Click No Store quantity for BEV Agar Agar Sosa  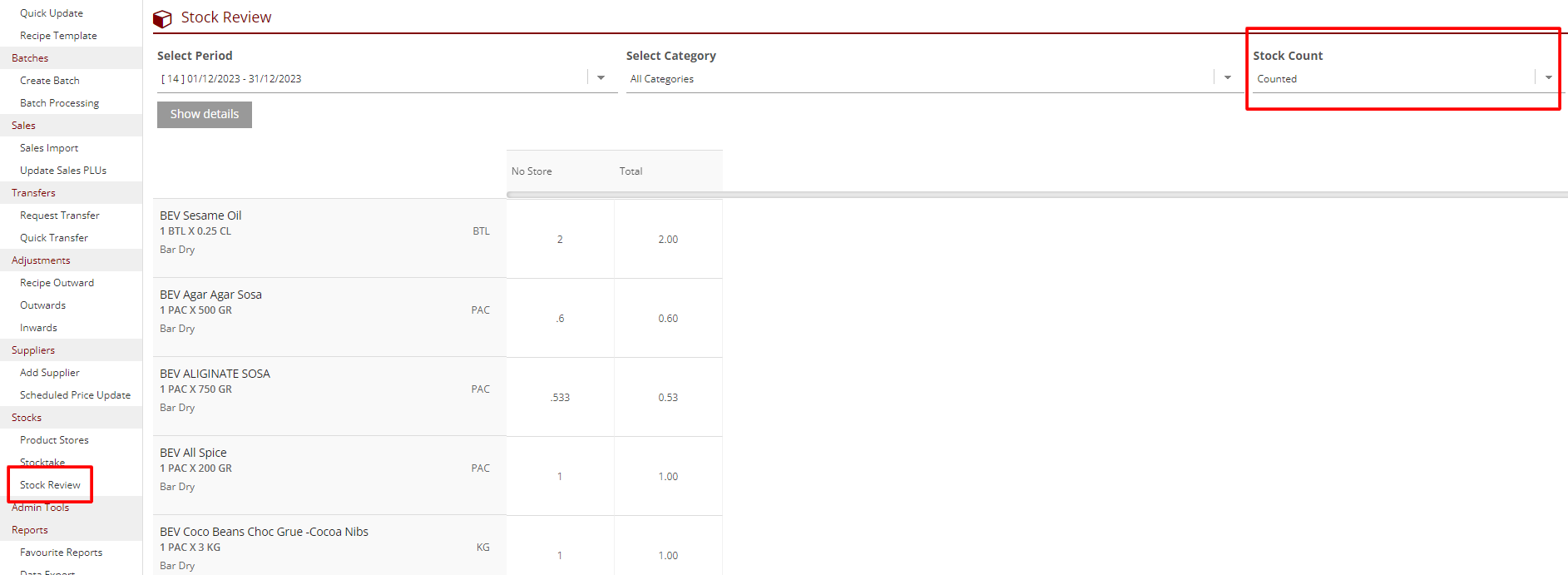tap(560, 319)
